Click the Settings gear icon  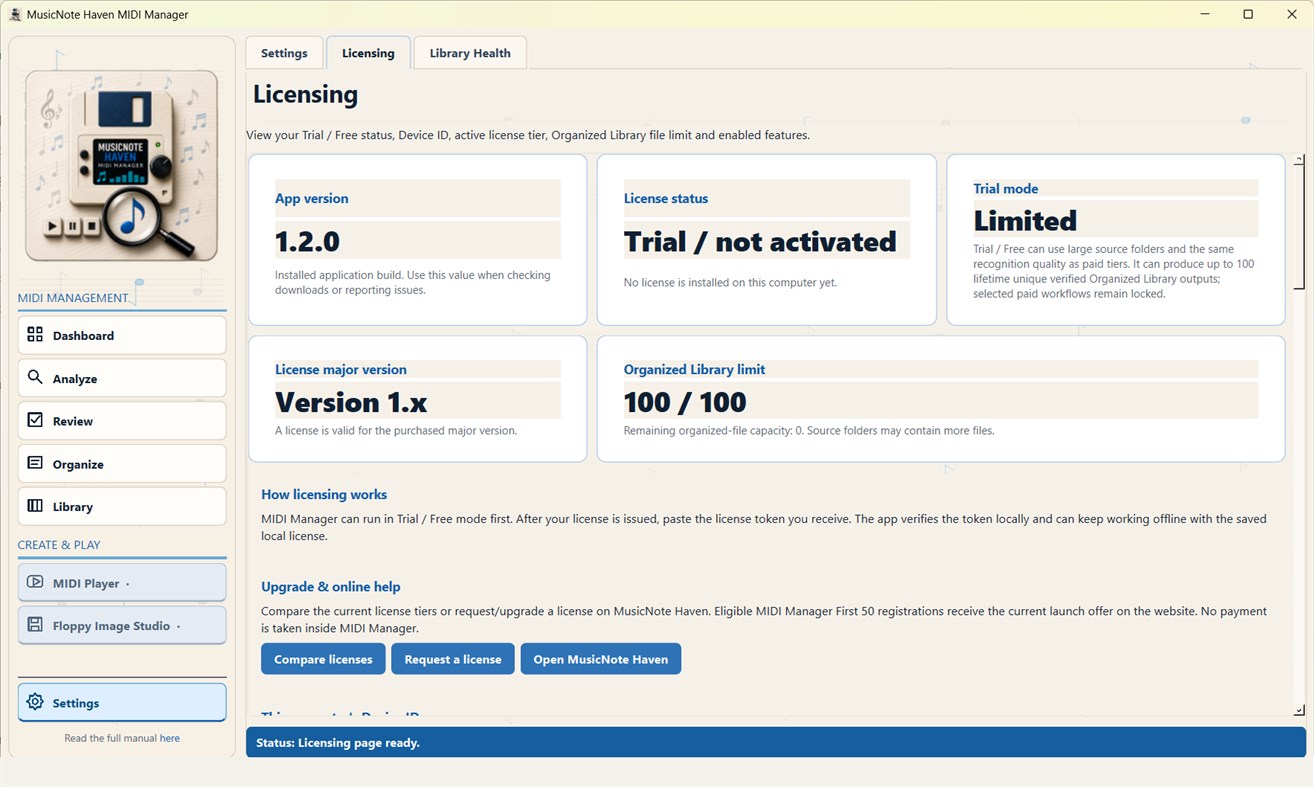(35, 702)
